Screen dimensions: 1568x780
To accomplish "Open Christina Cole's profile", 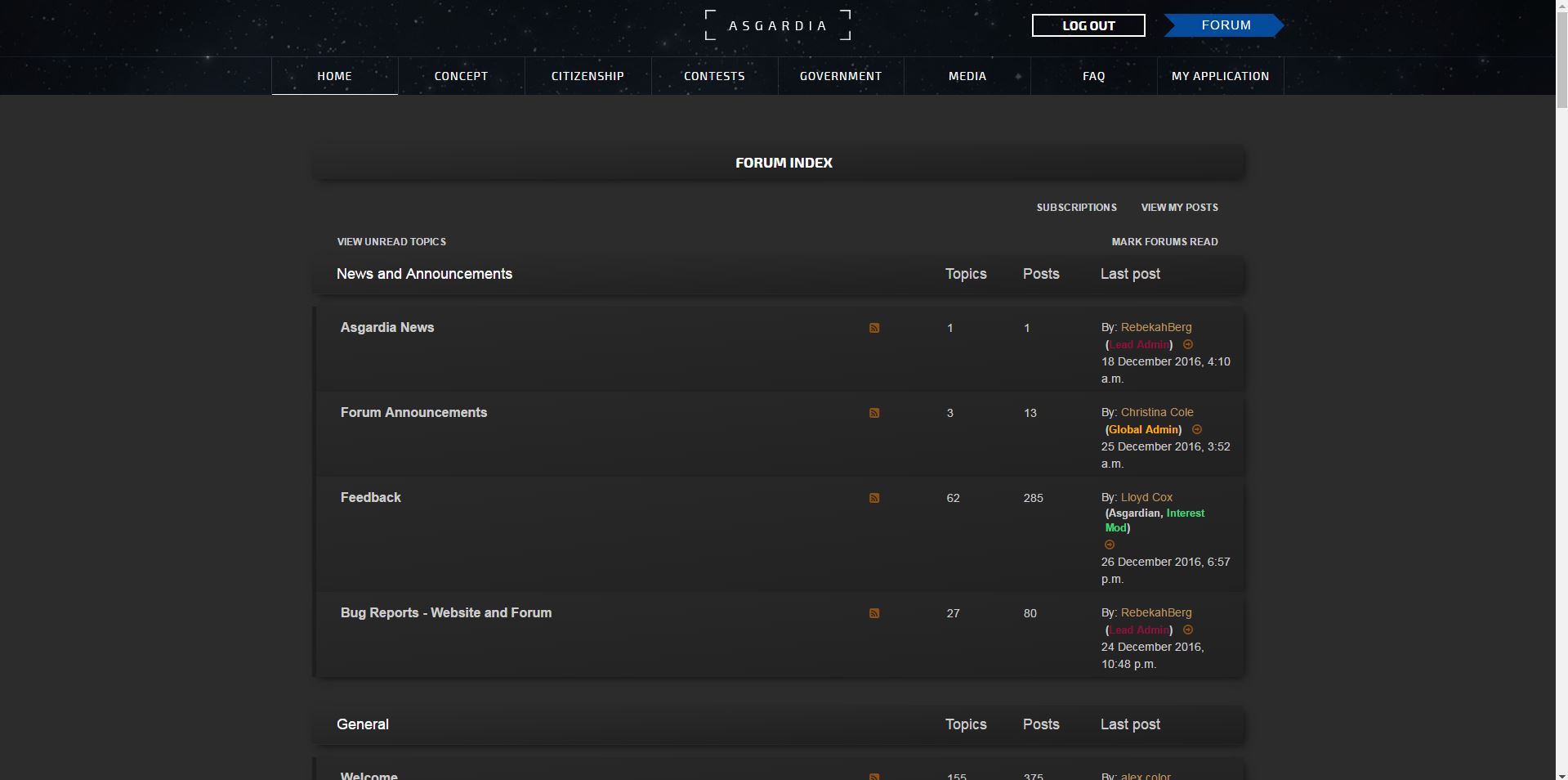I will pos(1157,412).
